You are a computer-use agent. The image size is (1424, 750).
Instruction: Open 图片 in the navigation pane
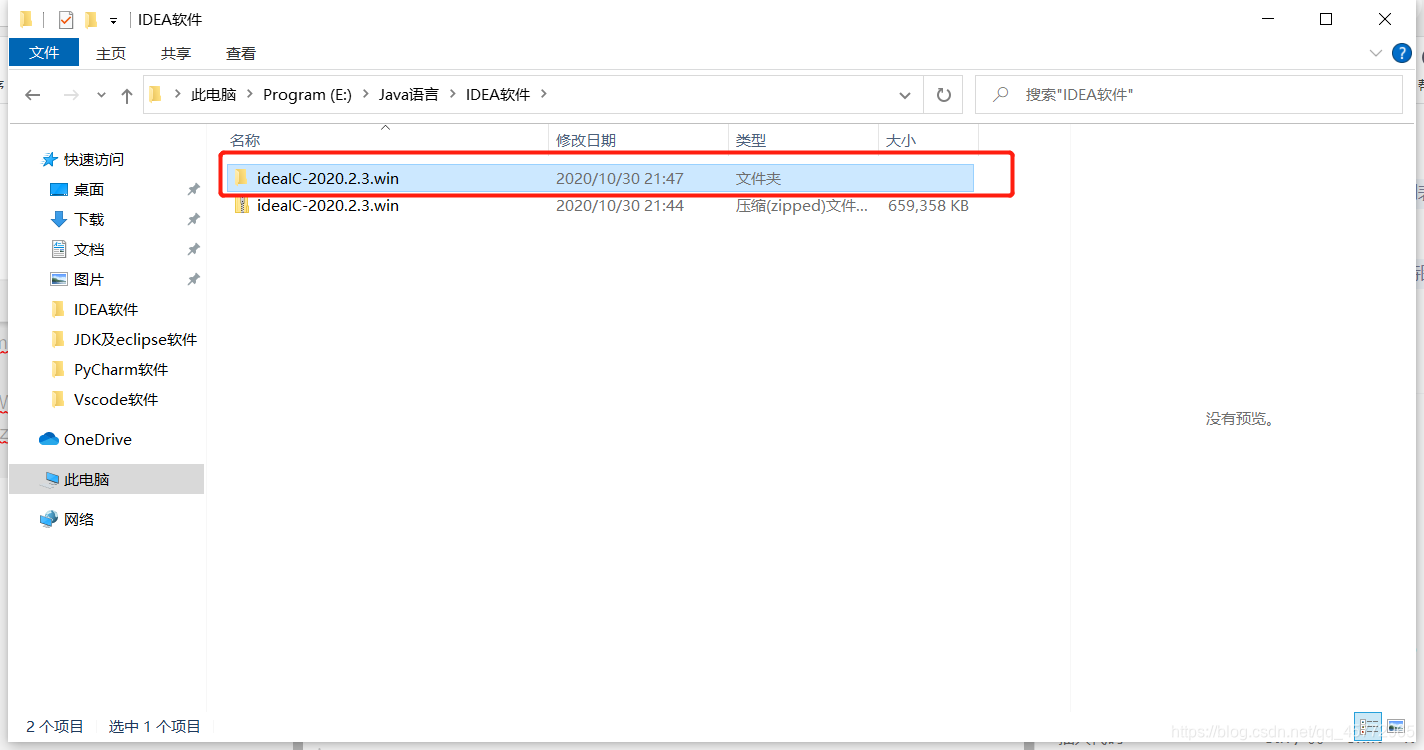coord(89,279)
